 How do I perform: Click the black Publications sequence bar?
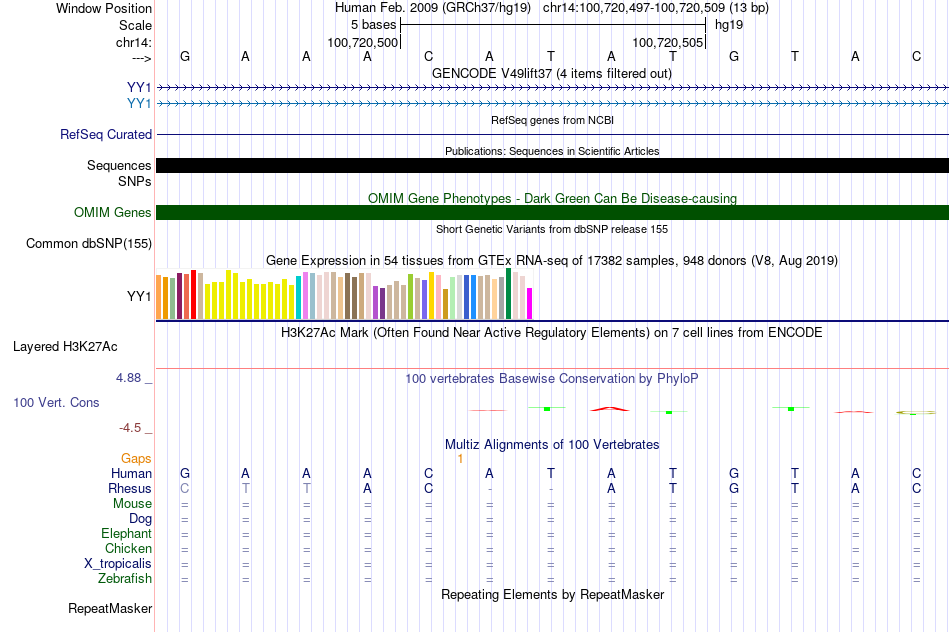tap(552, 165)
